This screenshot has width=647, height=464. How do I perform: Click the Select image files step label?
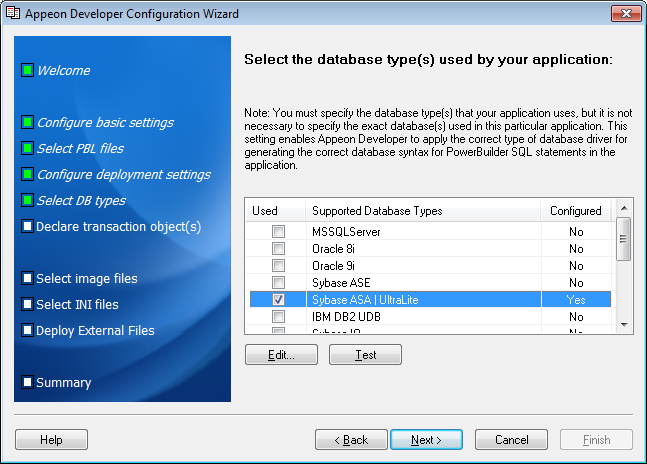tap(87, 278)
